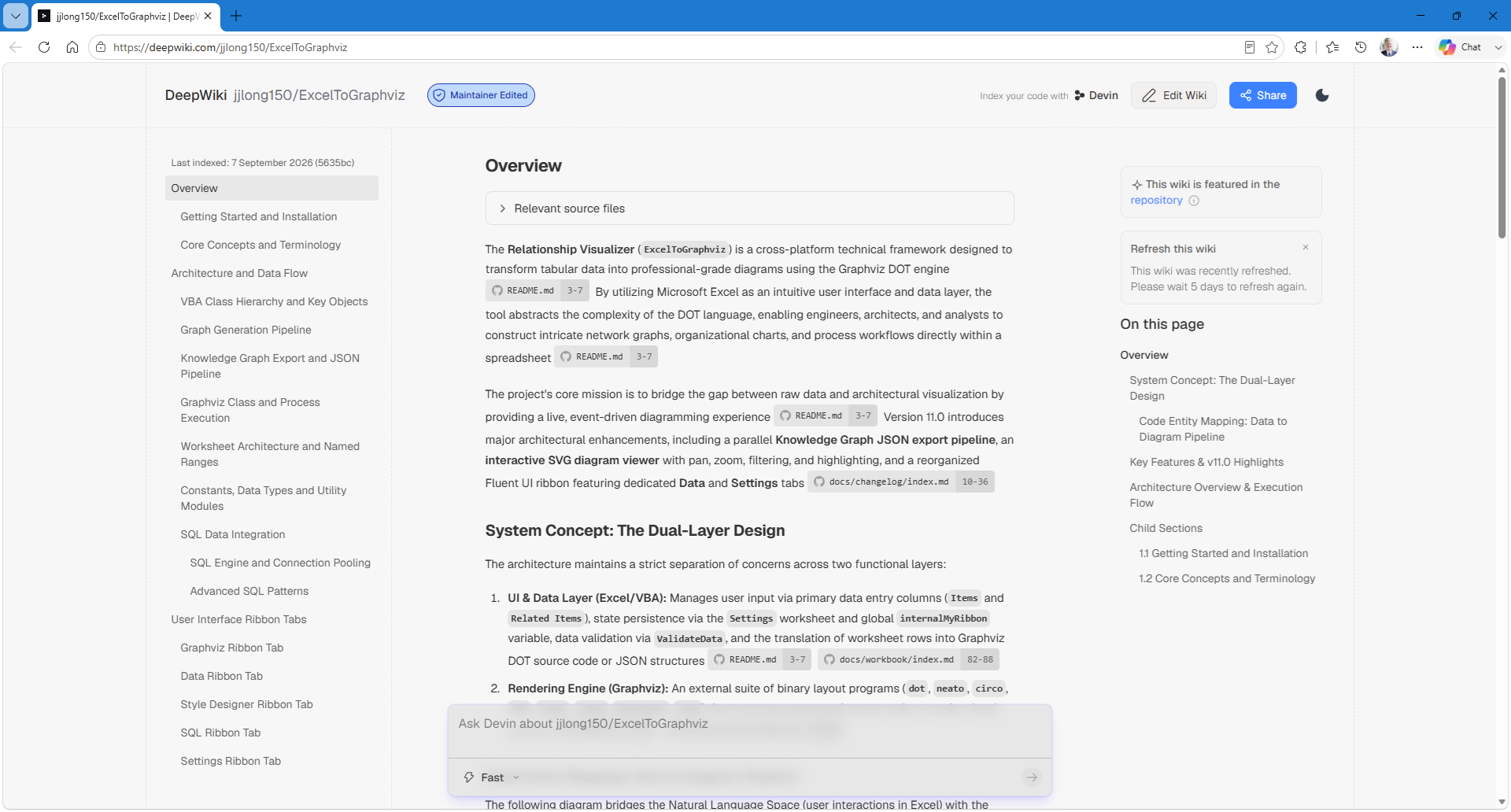Jump to Key Features & v11.0 Highlights
The image size is (1511, 812).
coord(1206,462)
